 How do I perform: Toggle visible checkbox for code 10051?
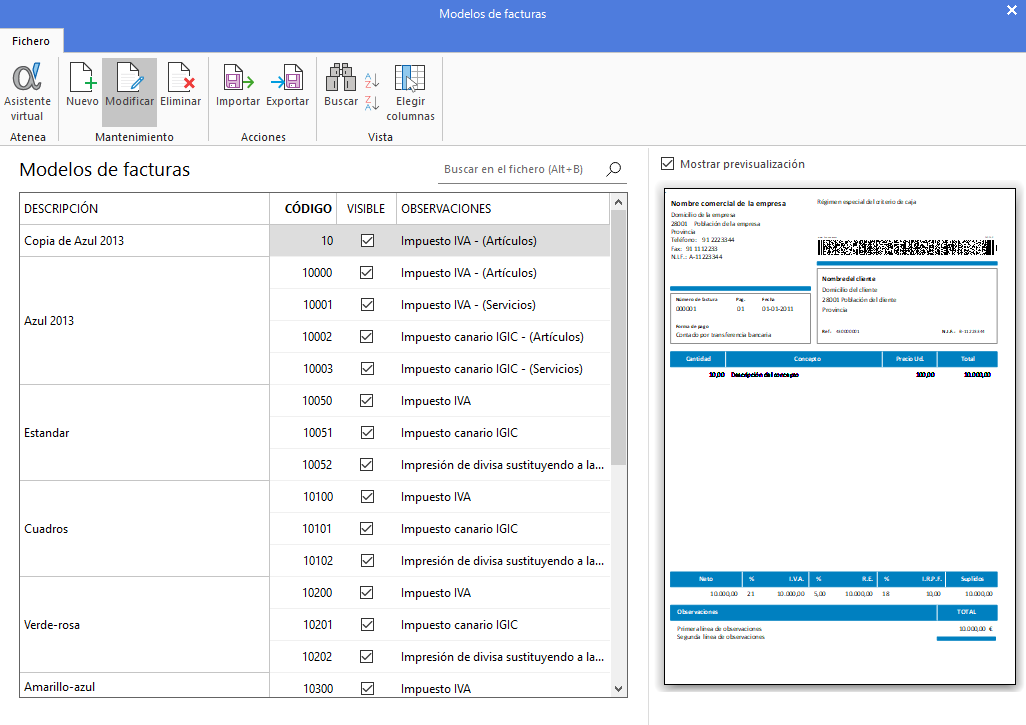368,433
